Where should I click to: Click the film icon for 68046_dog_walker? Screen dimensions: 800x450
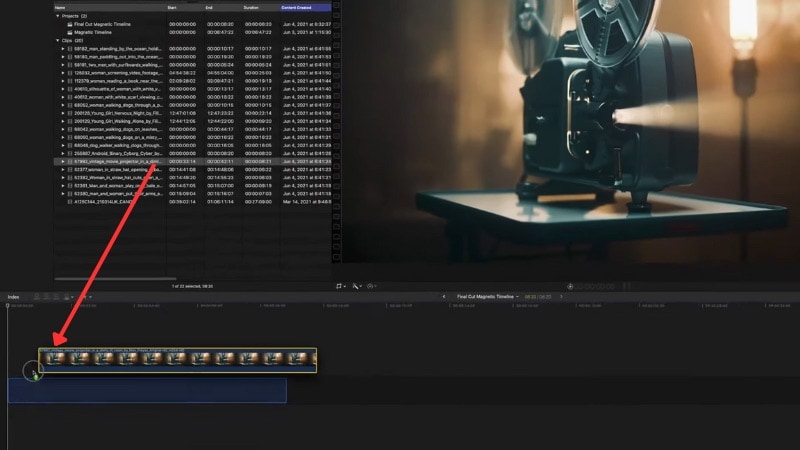[70, 145]
